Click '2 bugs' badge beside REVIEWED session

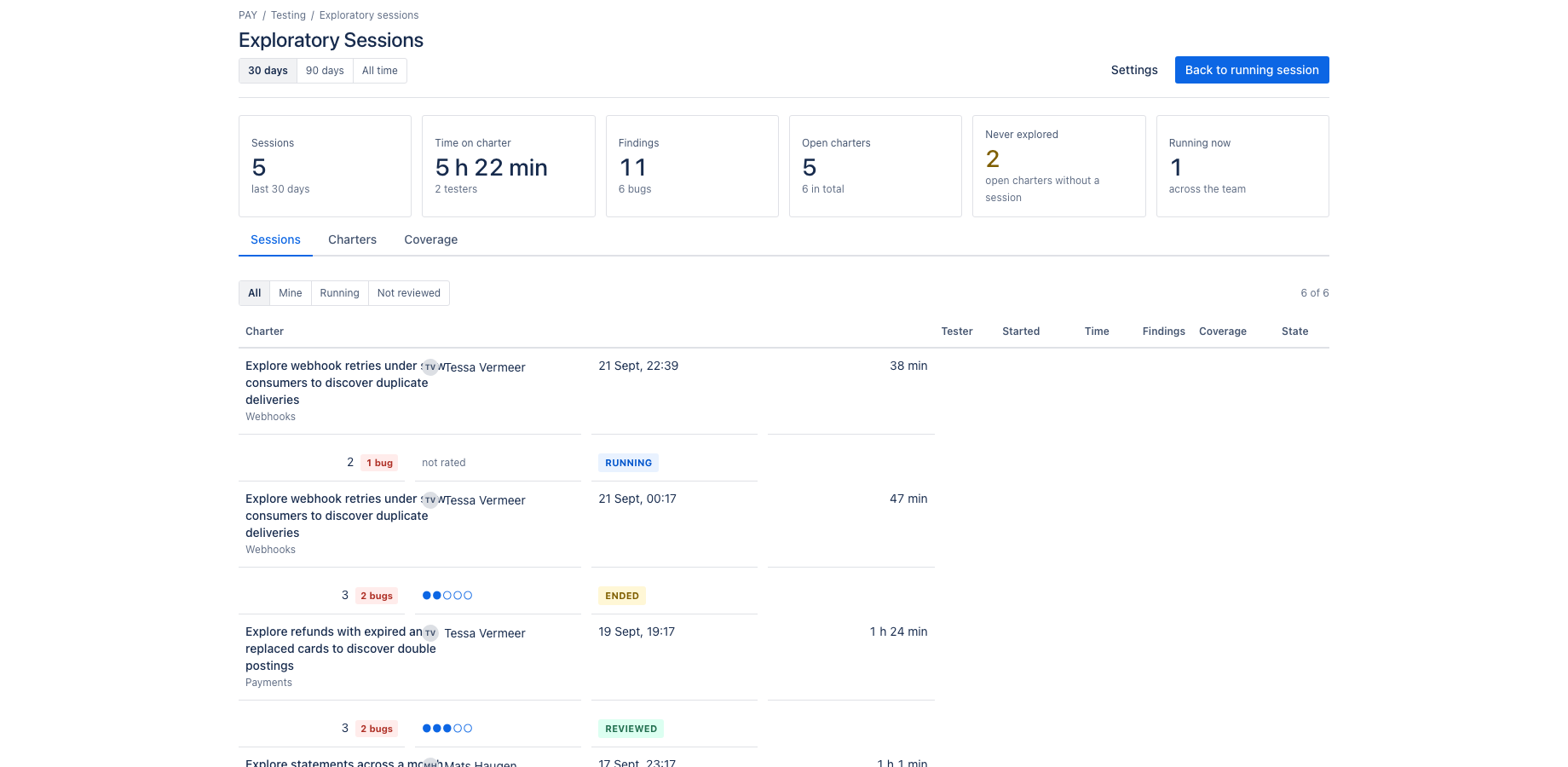coord(377,729)
